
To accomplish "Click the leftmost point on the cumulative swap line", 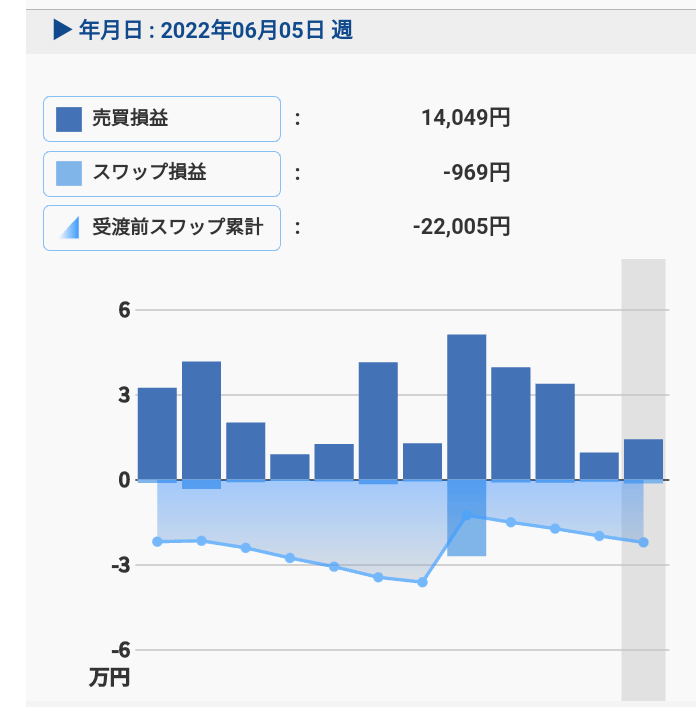I will pos(157,542).
